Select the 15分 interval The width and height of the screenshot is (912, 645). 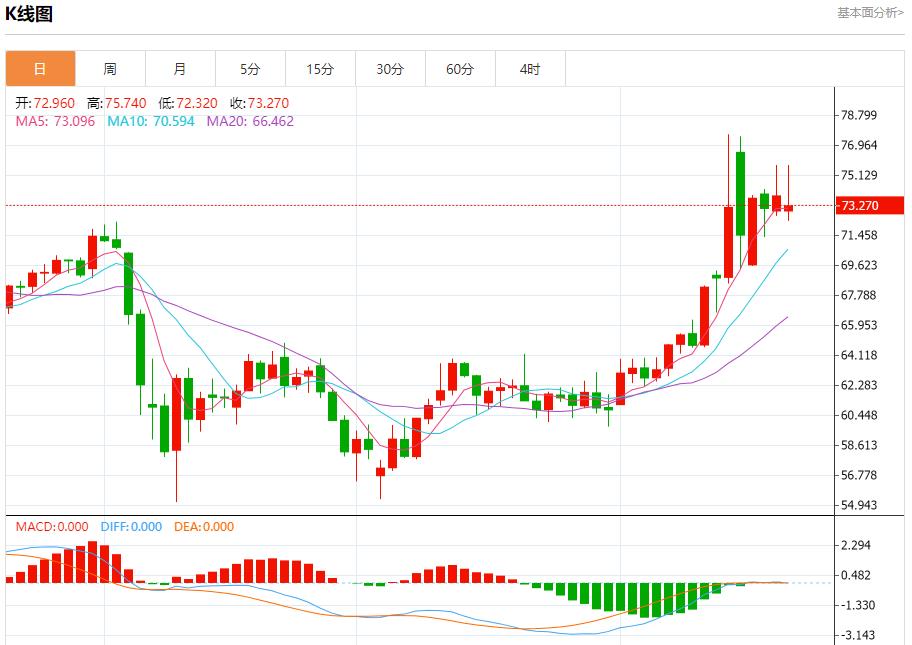coord(320,68)
